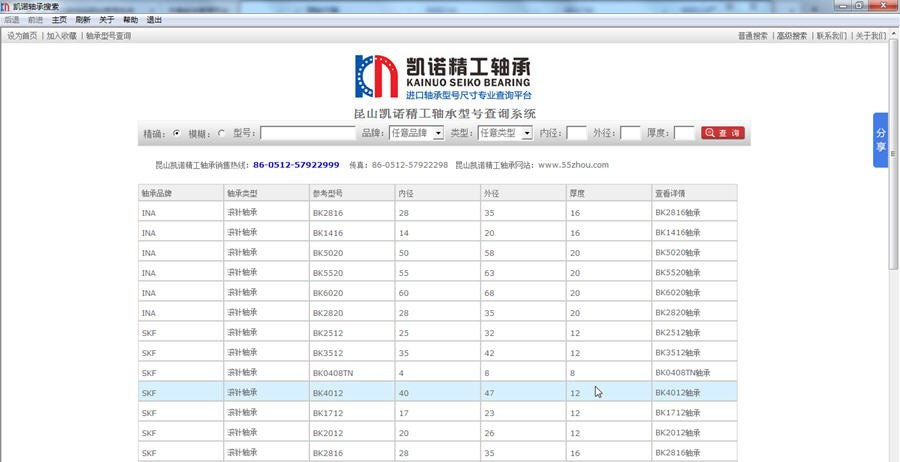Click the app icon in the title bar
This screenshot has width=900, height=462.
(6, 6)
